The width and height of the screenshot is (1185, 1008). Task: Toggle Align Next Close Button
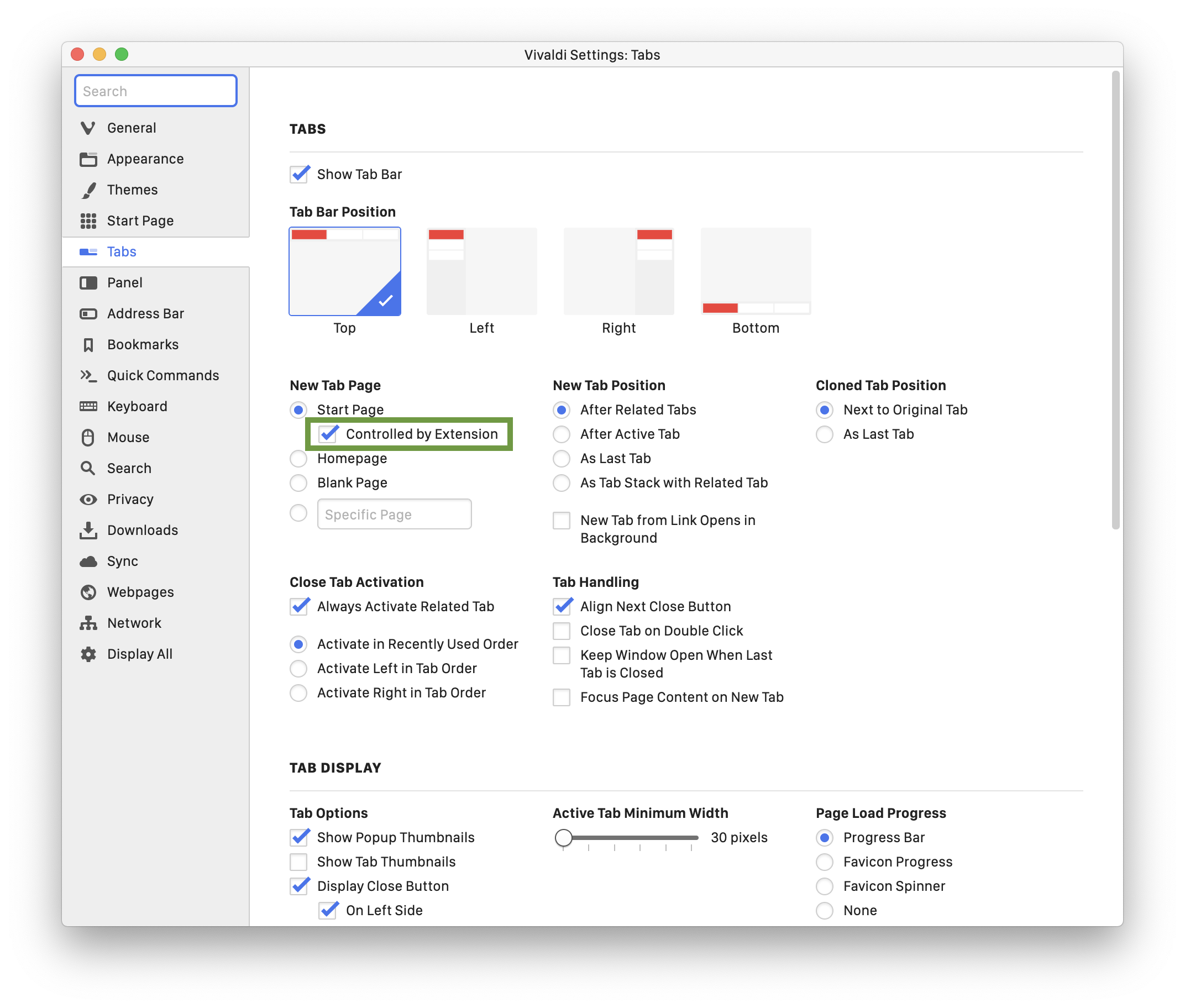[x=563, y=606]
